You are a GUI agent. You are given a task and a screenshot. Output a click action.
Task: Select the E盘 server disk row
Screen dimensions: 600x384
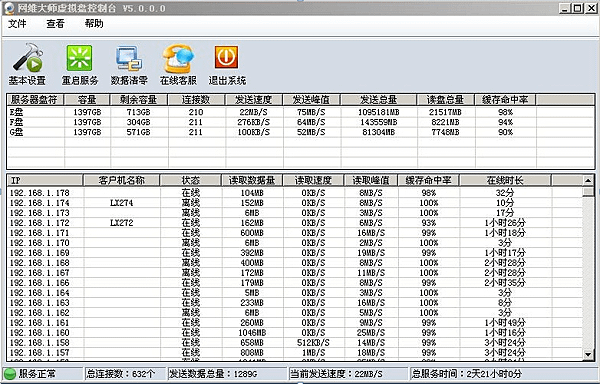300,112
